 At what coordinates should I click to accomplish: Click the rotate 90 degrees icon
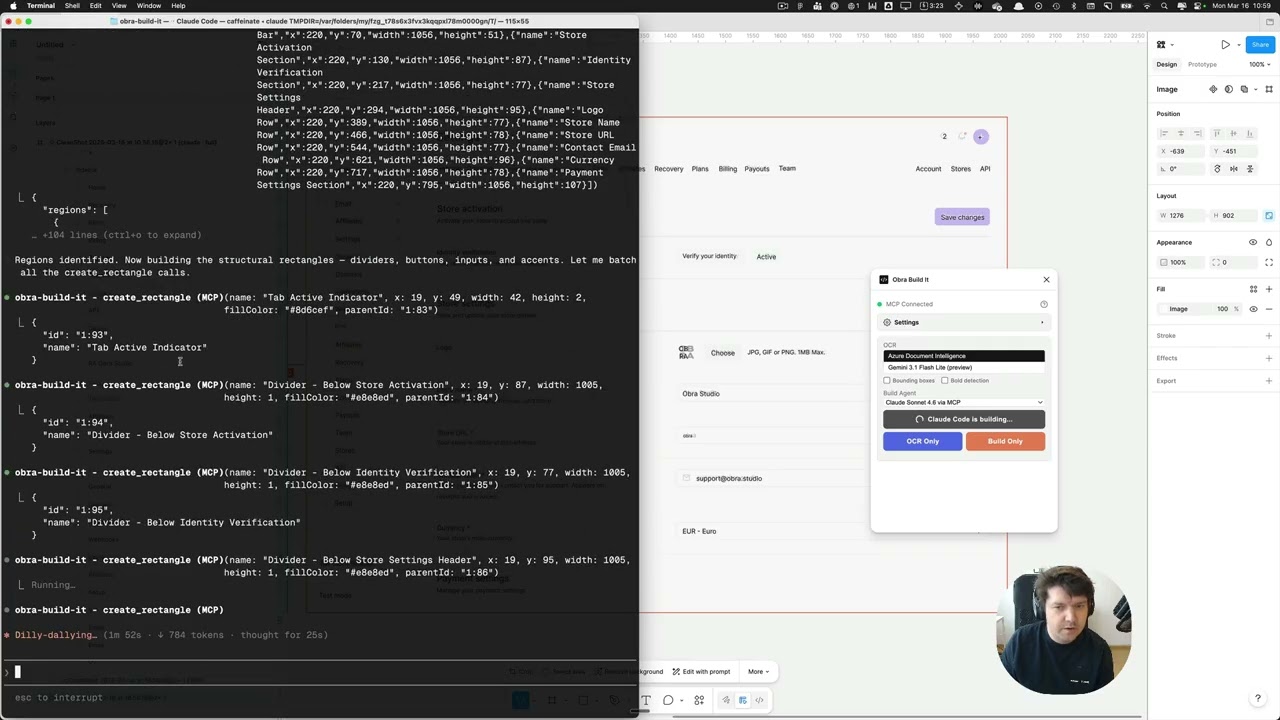pyautogui.click(x=1217, y=168)
